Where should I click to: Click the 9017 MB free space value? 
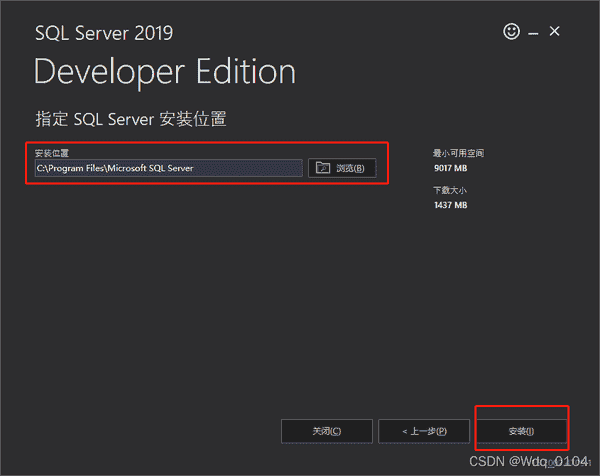tap(449, 168)
